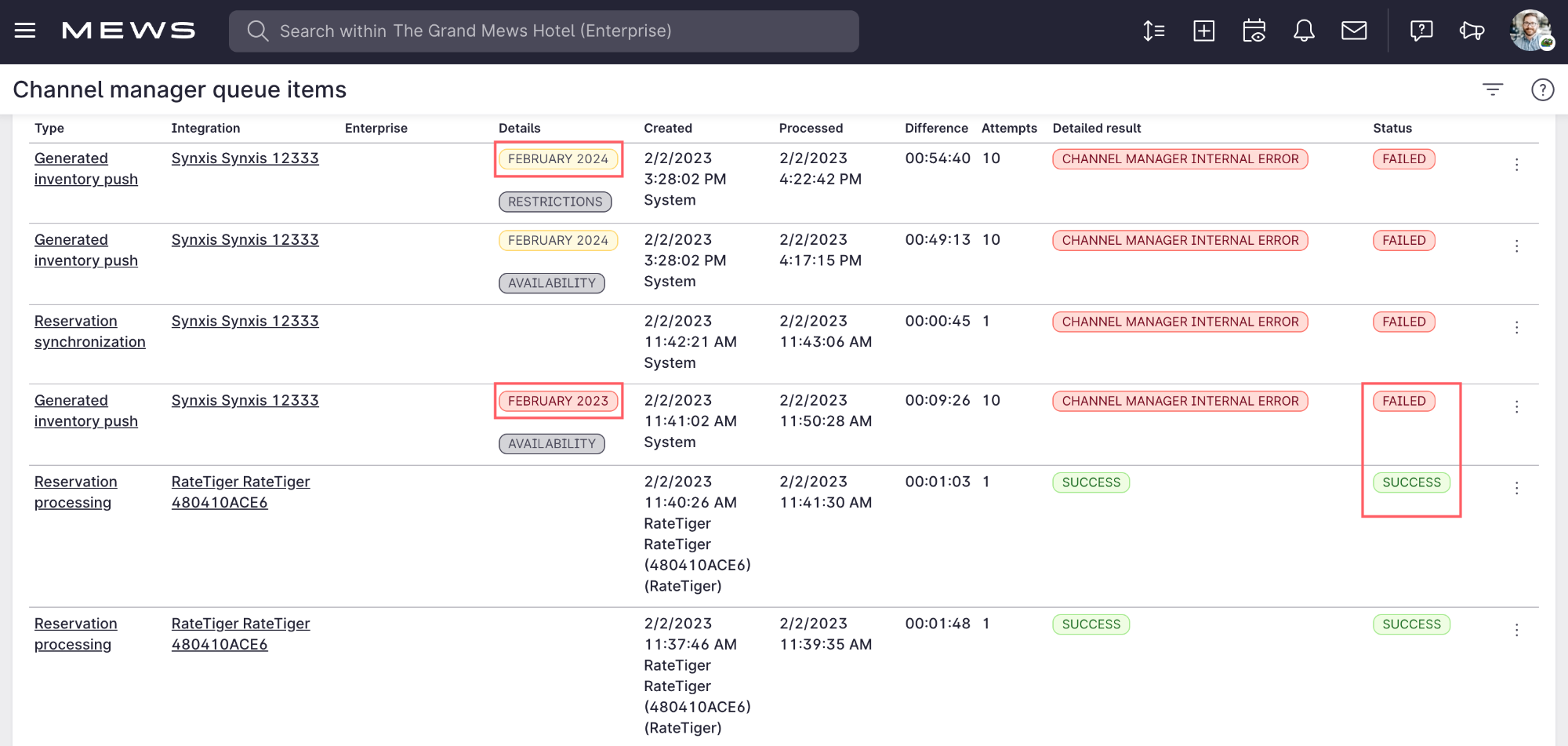The image size is (1568, 746).
Task: Click the Type column header
Action: point(49,128)
